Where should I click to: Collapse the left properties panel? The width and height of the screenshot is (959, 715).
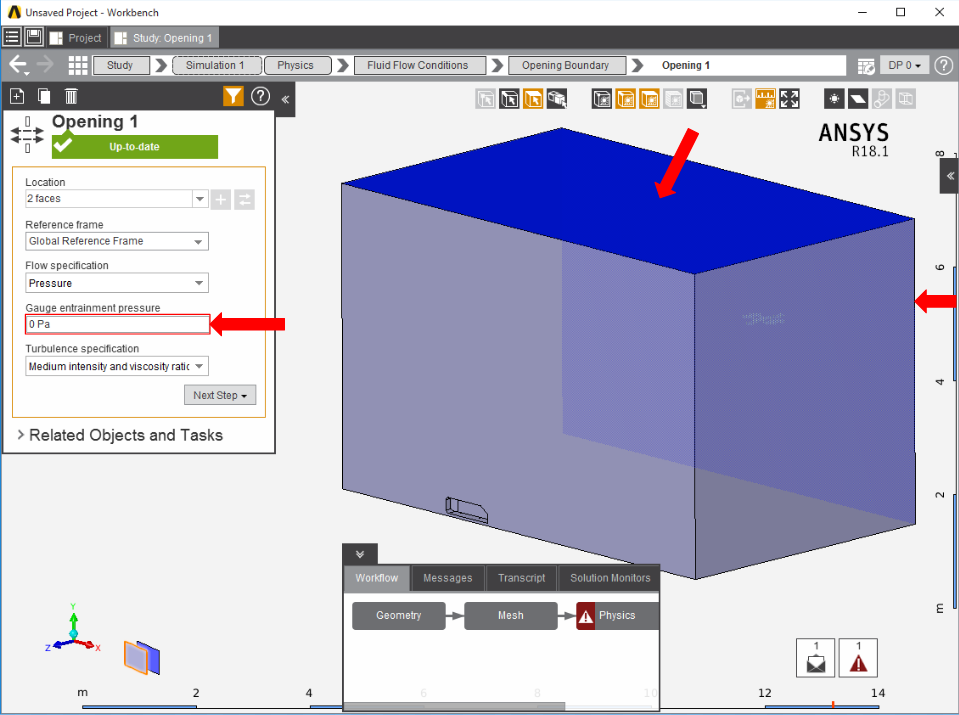click(x=285, y=99)
